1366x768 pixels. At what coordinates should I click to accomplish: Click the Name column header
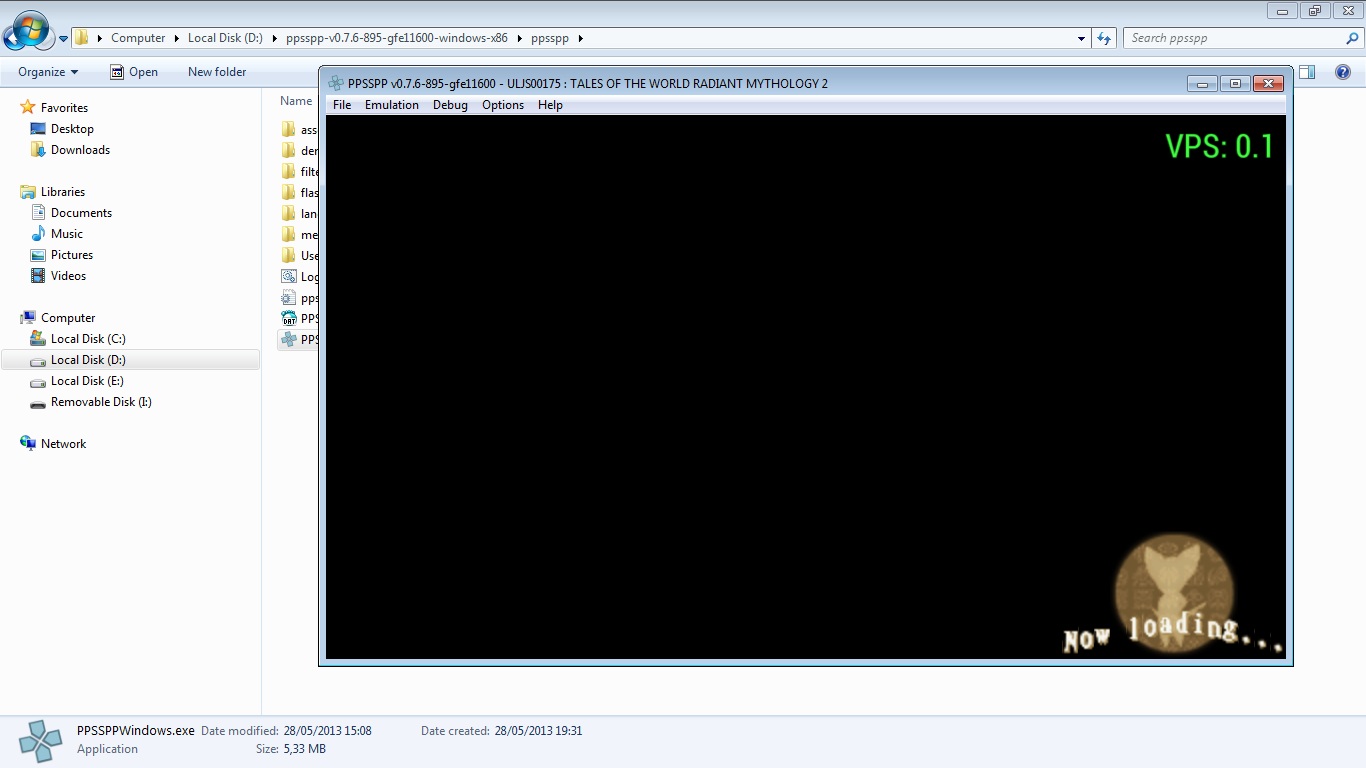(296, 101)
